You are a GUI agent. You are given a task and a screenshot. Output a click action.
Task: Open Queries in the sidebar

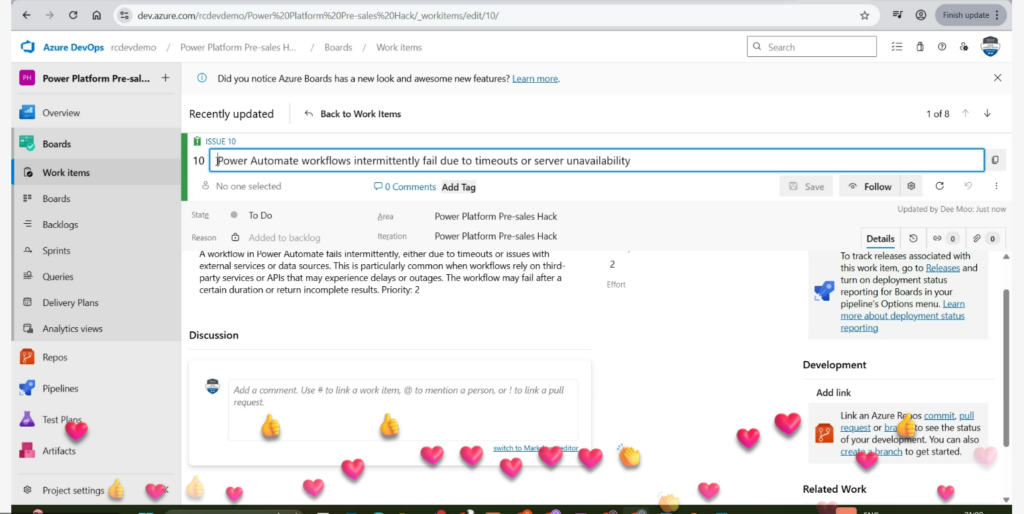57,277
